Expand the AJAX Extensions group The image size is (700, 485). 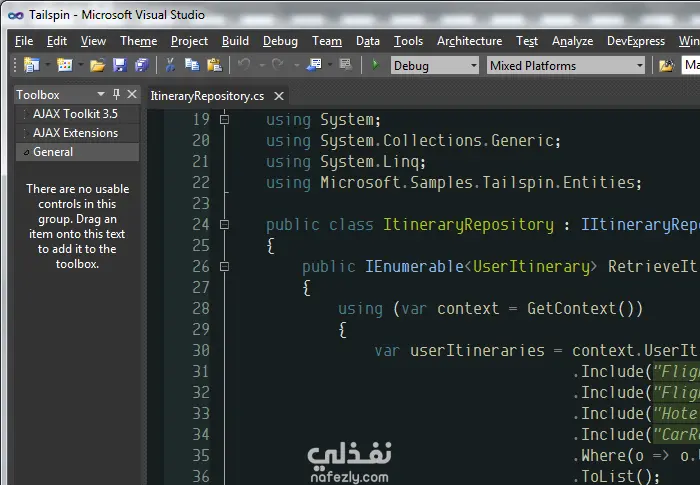click(x=26, y=133)
